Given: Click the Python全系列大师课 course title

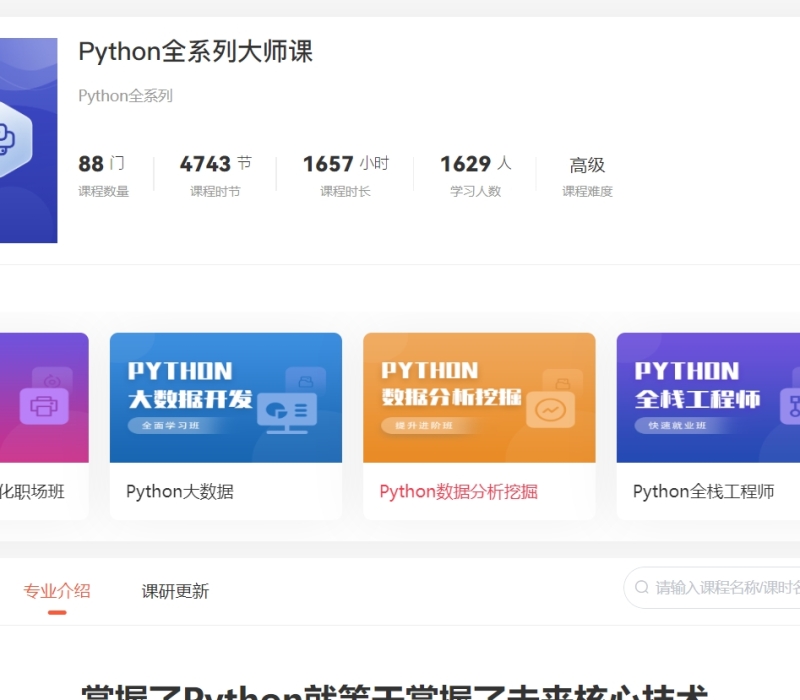Looking at the screenshot, I should [x=195, y=53].
